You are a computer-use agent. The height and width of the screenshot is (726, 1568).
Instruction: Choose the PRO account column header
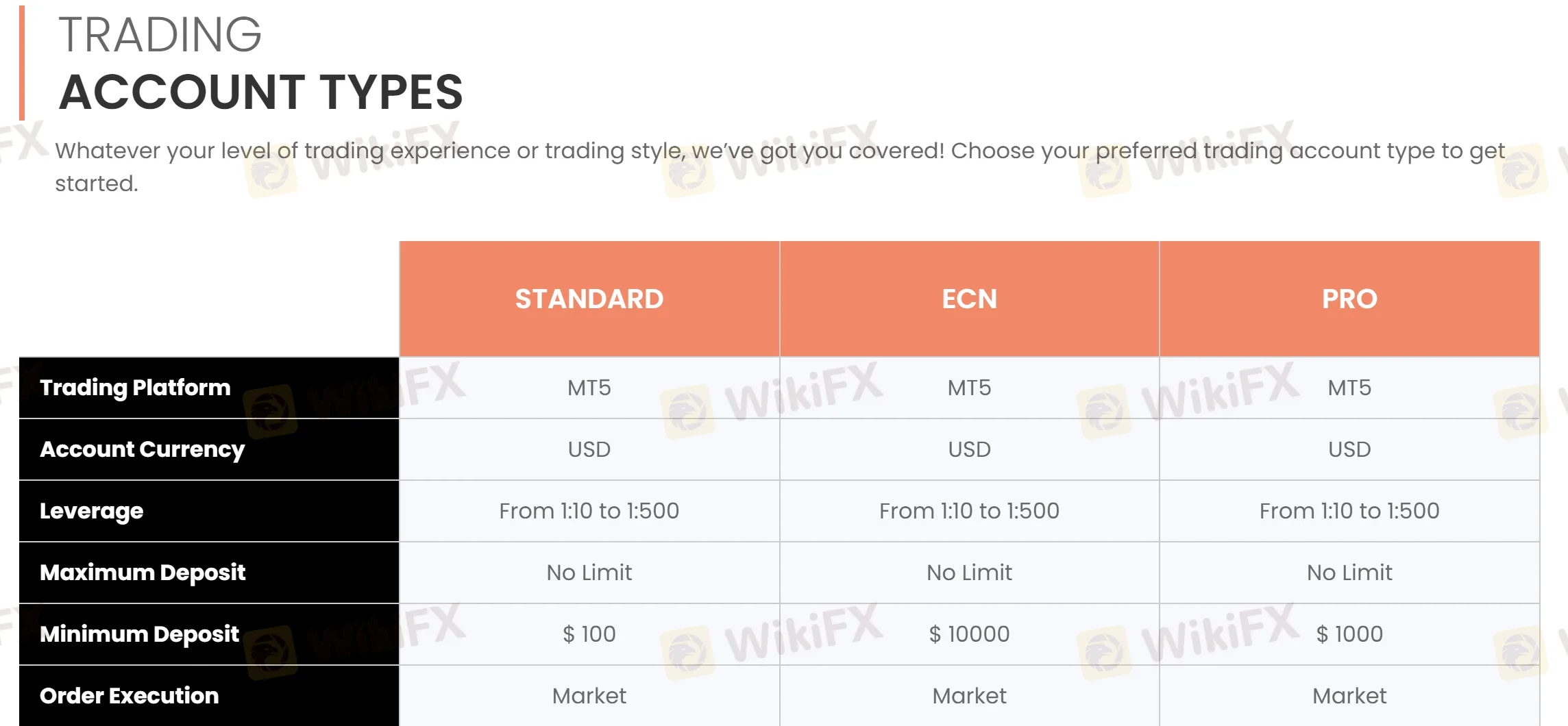coord(1349,299)
